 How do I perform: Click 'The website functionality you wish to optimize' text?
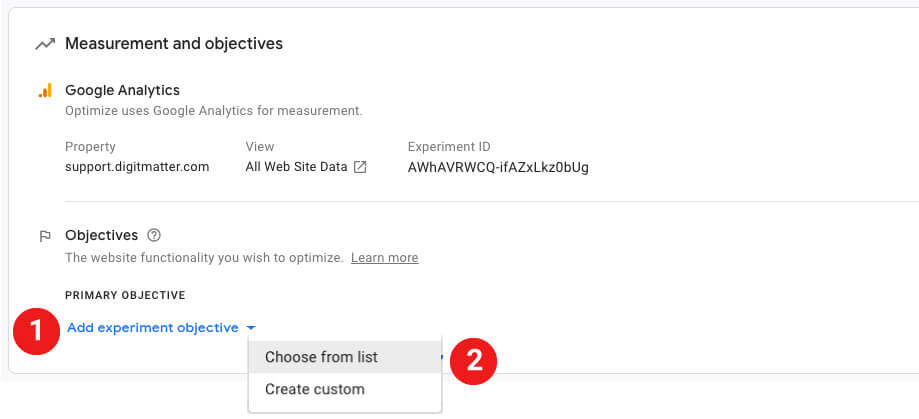tap(205, 258)
